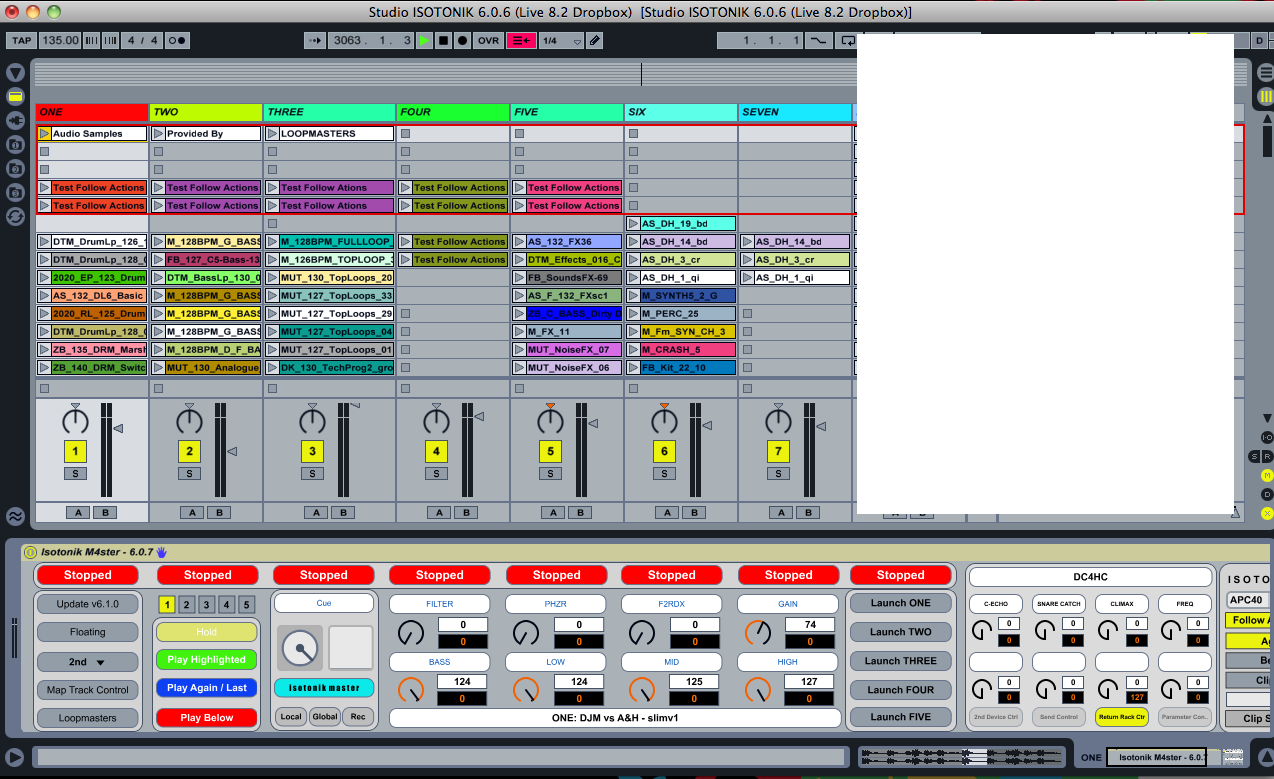The image size is (1274, 779).
Task: Click the Launch FIVE button
Action: 900,717
